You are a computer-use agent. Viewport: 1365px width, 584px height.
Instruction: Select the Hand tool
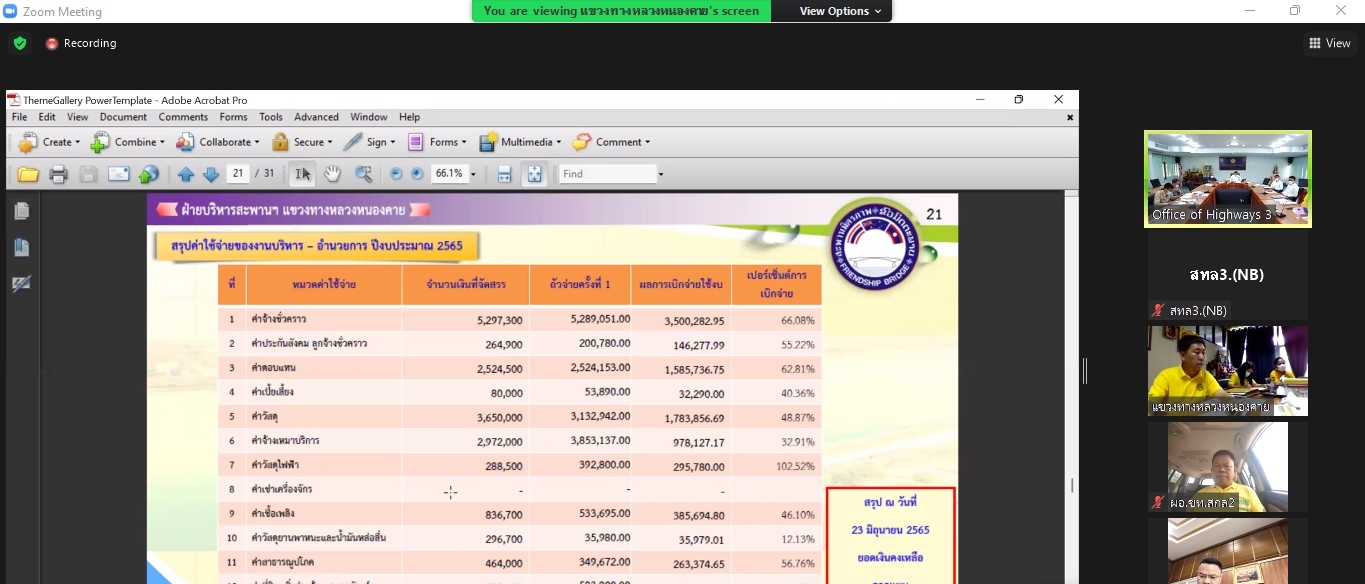[x=332, y=174]
